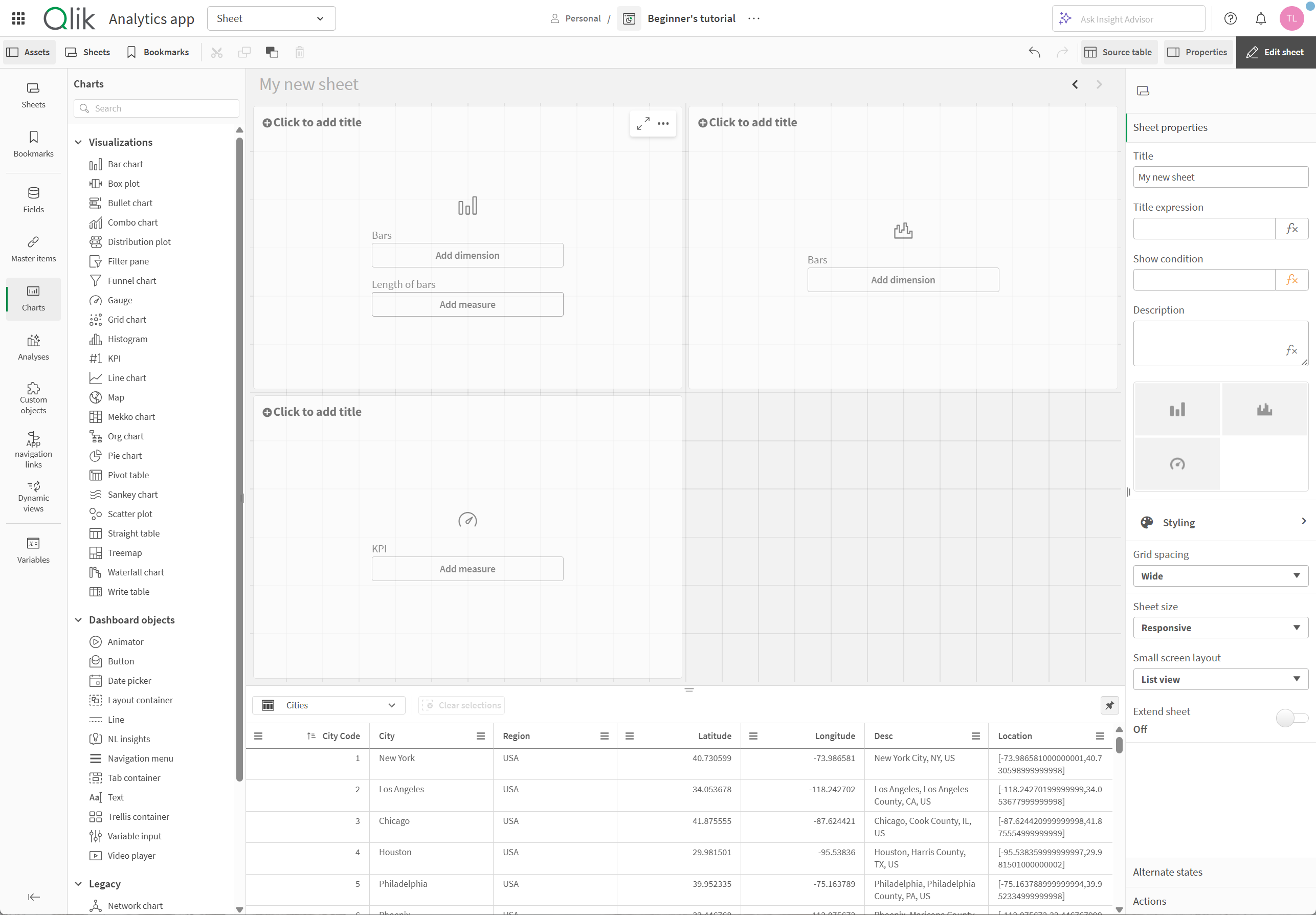1316x915 pixels.
Task: Open the Sheet selector dropdown
Action: pyautogui.click(x=271, y=18)
